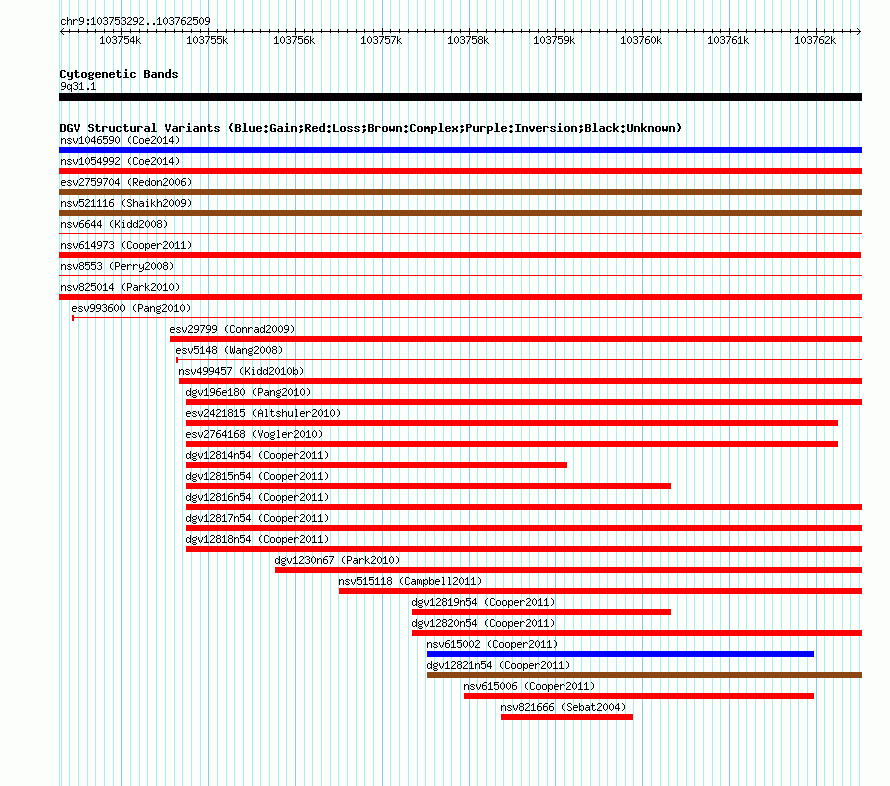Open esv29799 (Conrad2009) variant
The image size is (890, 786).
pyautogui.click(x=232, y=329)
